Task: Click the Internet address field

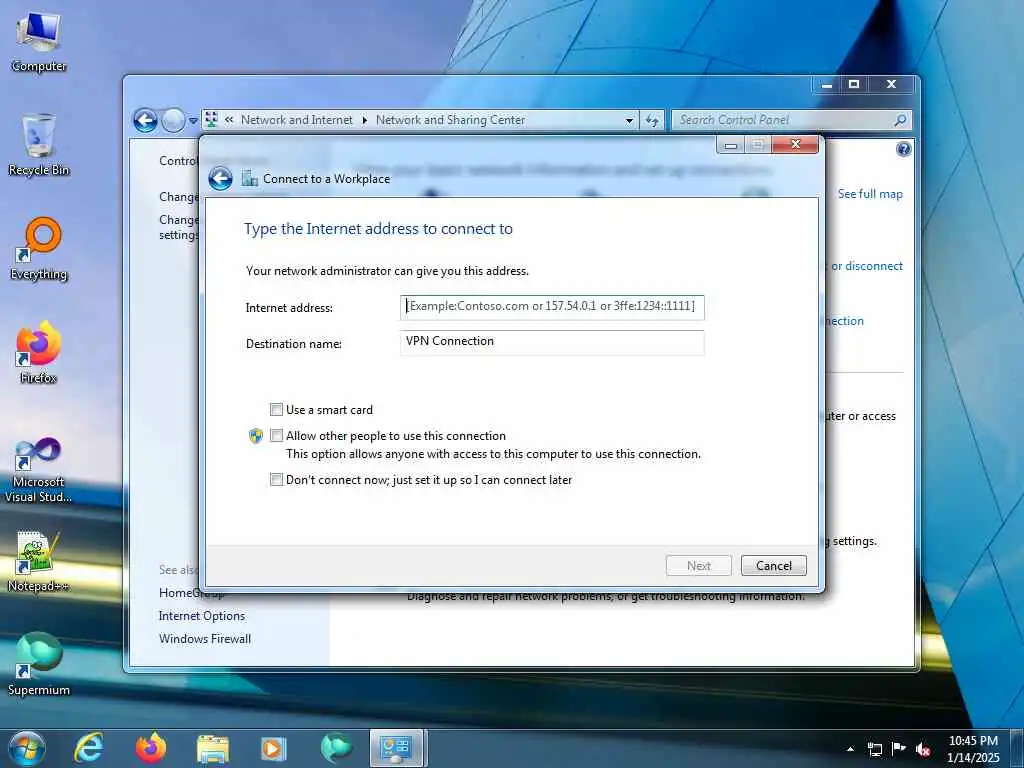Action: (552, 307)
